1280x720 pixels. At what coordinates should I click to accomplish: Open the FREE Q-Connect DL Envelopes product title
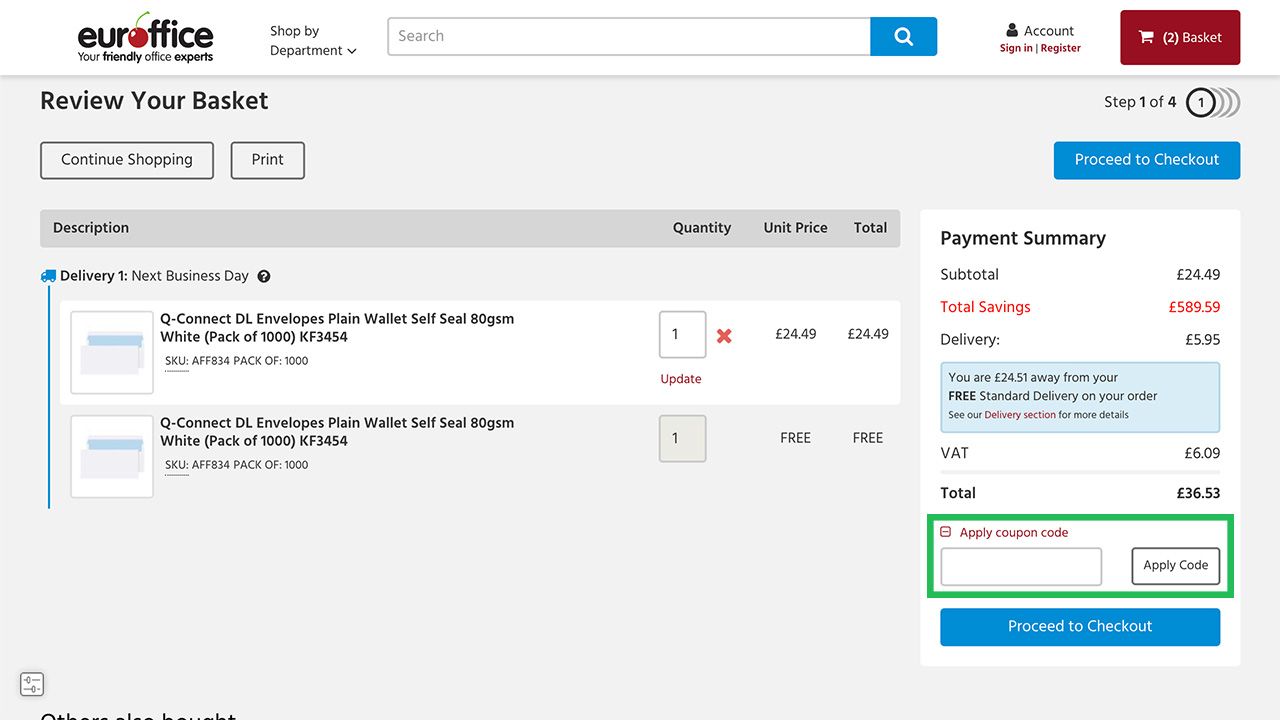click(337, 432)
